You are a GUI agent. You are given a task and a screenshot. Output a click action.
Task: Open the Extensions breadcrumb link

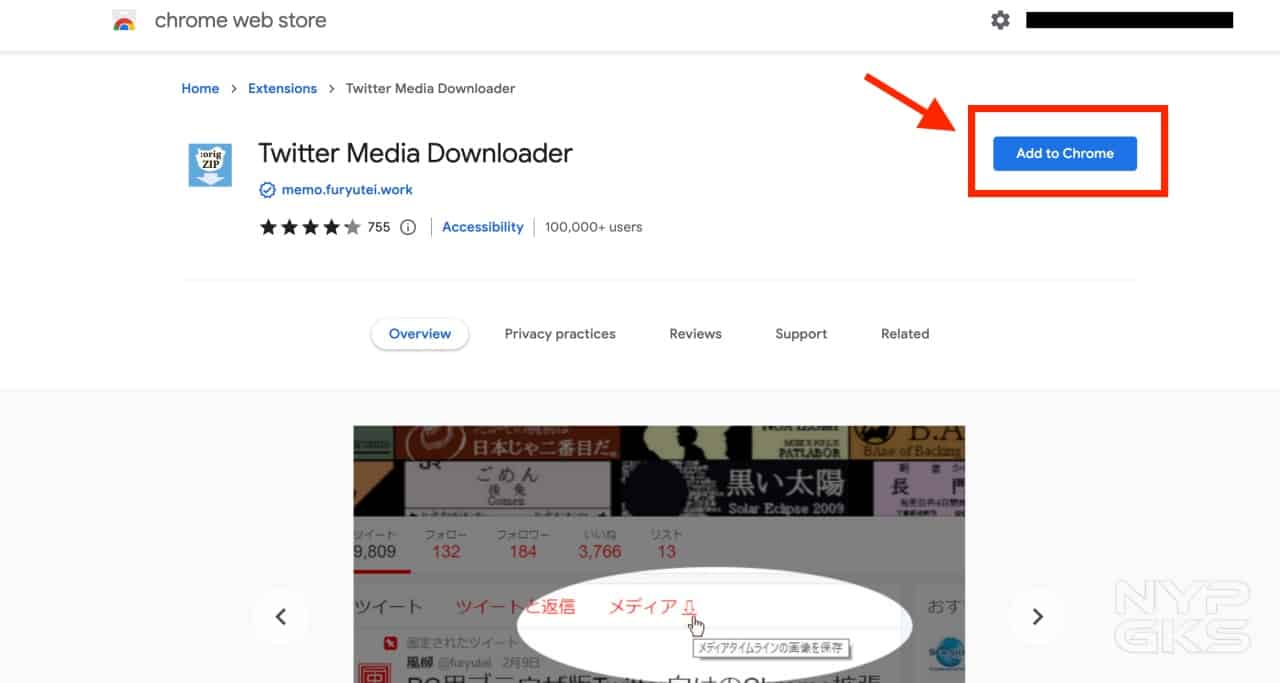pyautogui.click(x=282, y=88)
